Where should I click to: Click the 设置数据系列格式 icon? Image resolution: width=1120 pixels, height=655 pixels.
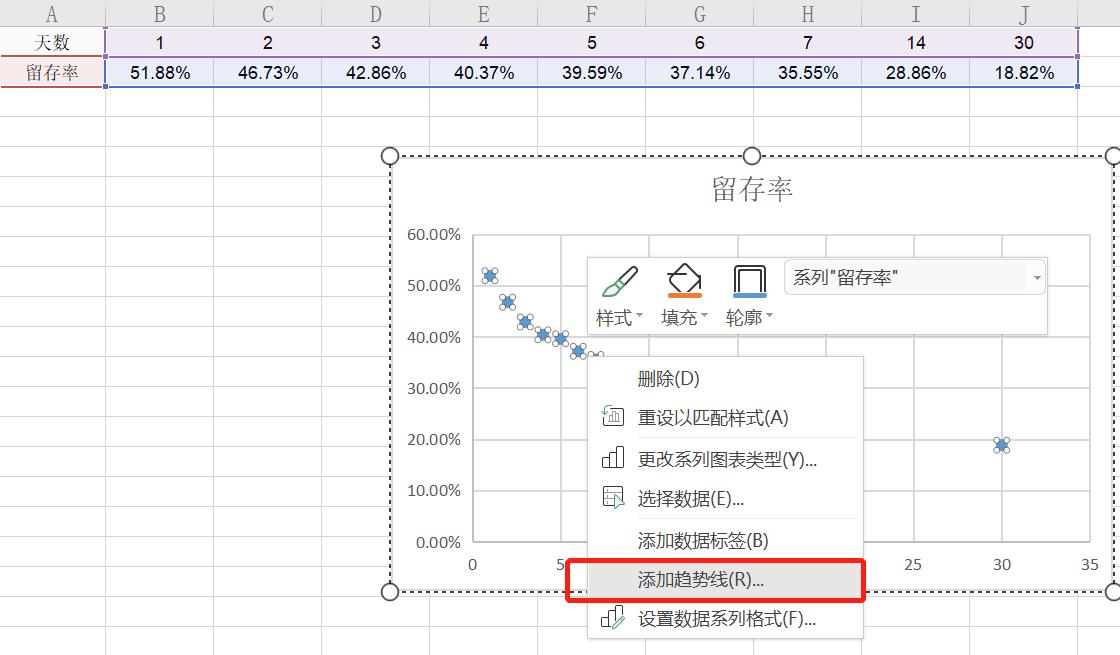click(x=613, y=618)
